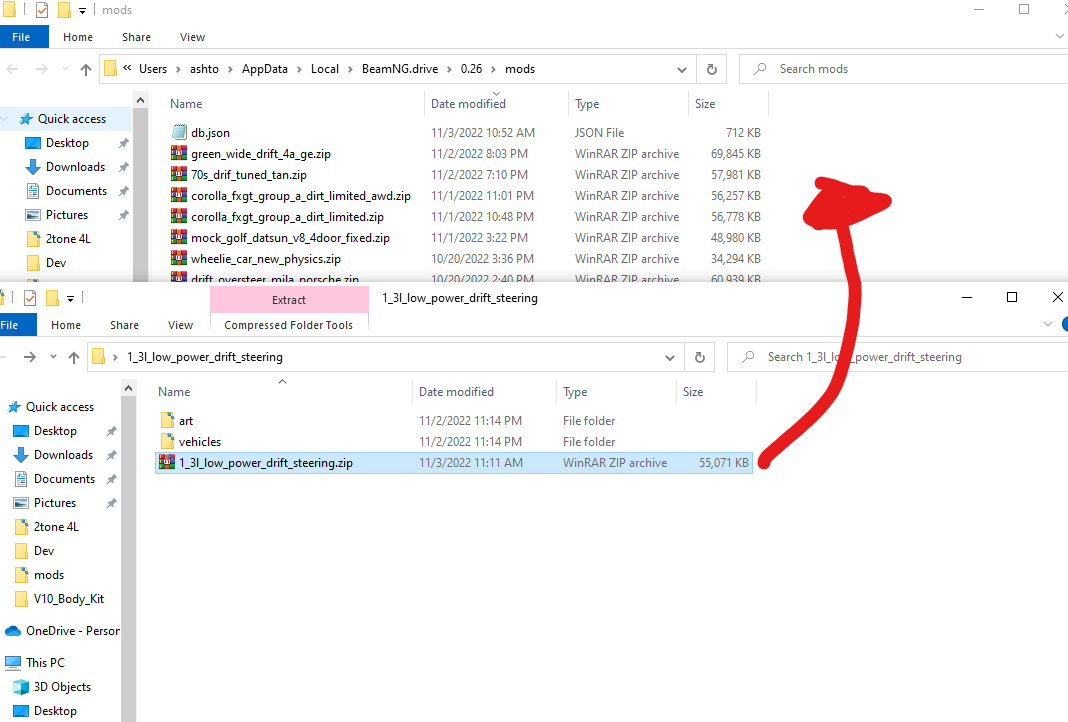Screen dimensions: 1068x722
Task: Open 2tone 4L folder in lower sidebar
Action: [x=56, y=527]
